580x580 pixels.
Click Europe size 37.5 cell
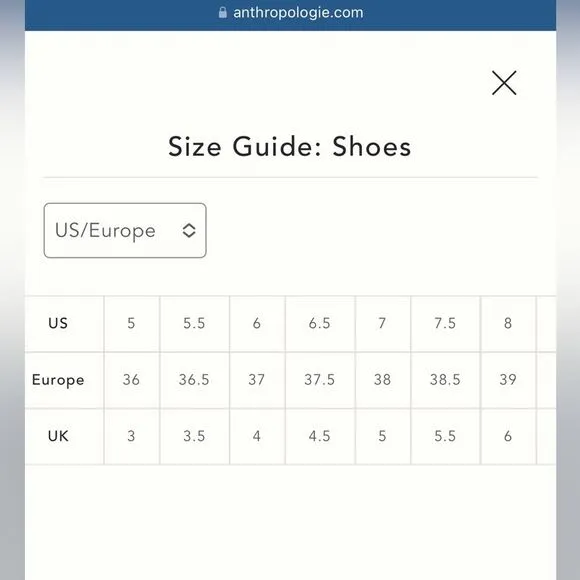[x=320, y=380]
